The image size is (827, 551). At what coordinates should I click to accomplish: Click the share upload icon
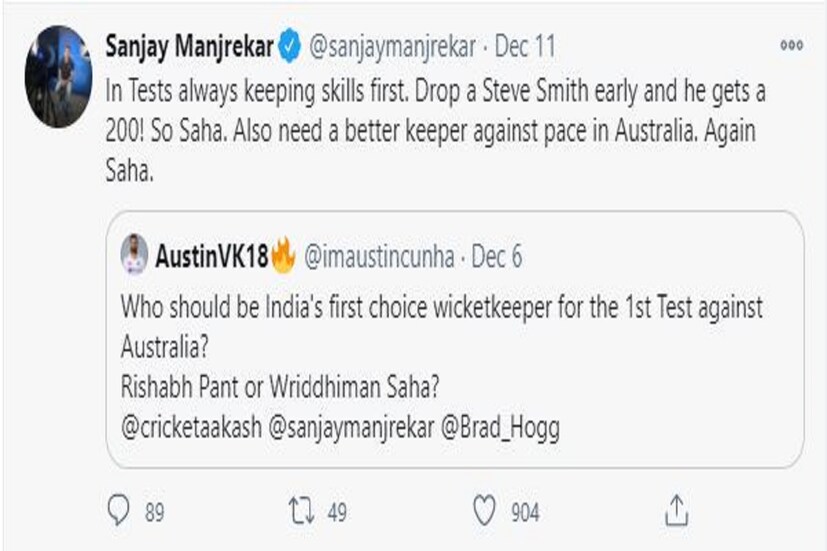click(677, 511)
